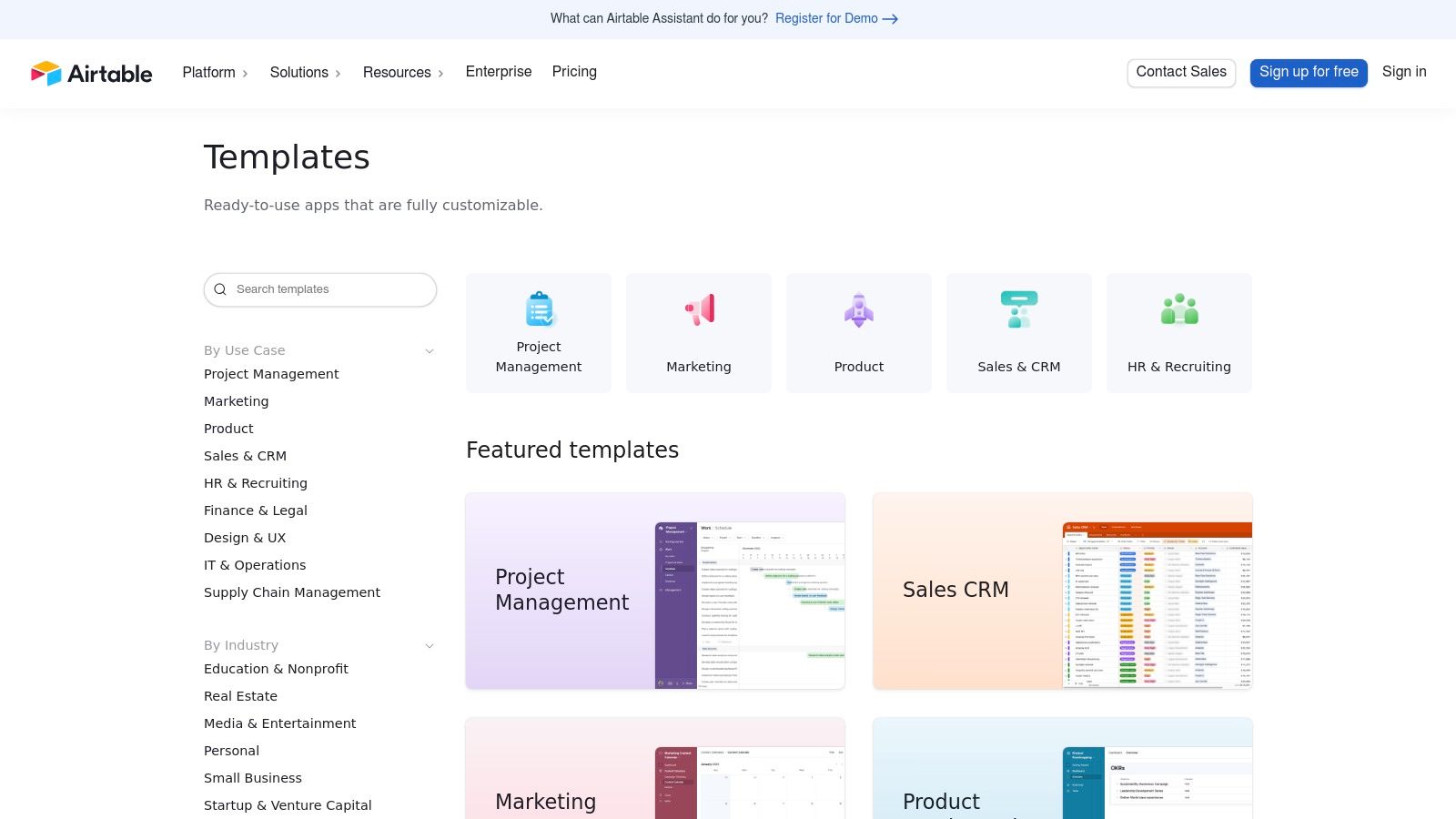Open the Supply Chain Management category
This screenshot has width=1456, height=819.
[292, 592]
